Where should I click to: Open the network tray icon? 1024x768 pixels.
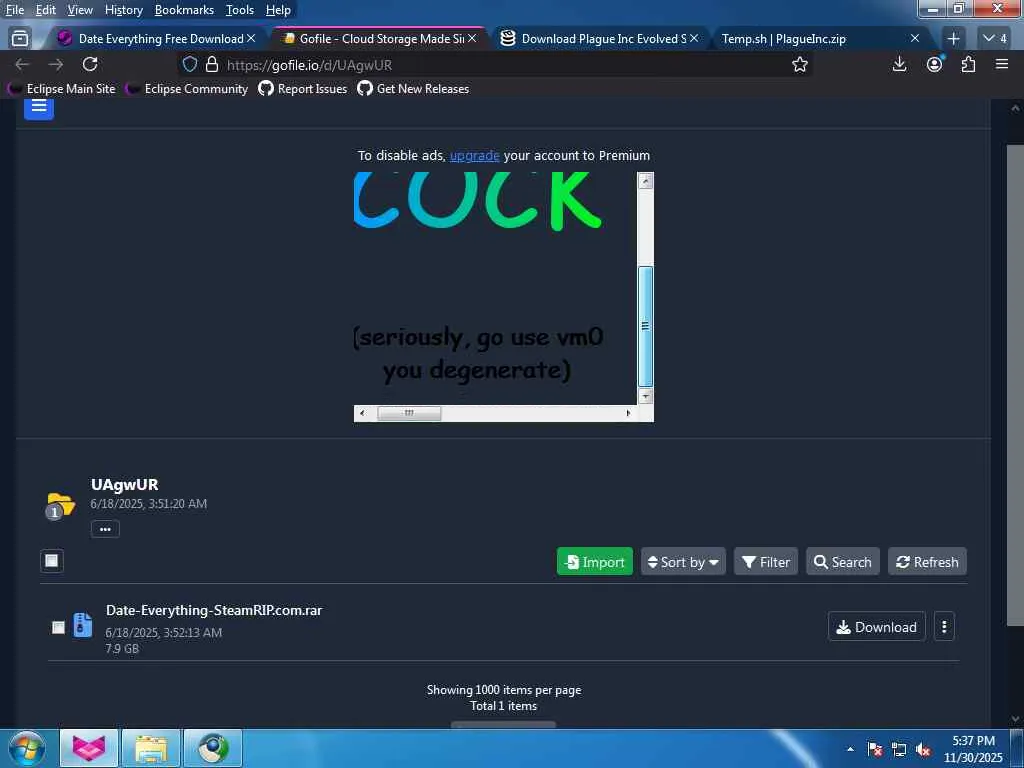[x=899, y=749]
